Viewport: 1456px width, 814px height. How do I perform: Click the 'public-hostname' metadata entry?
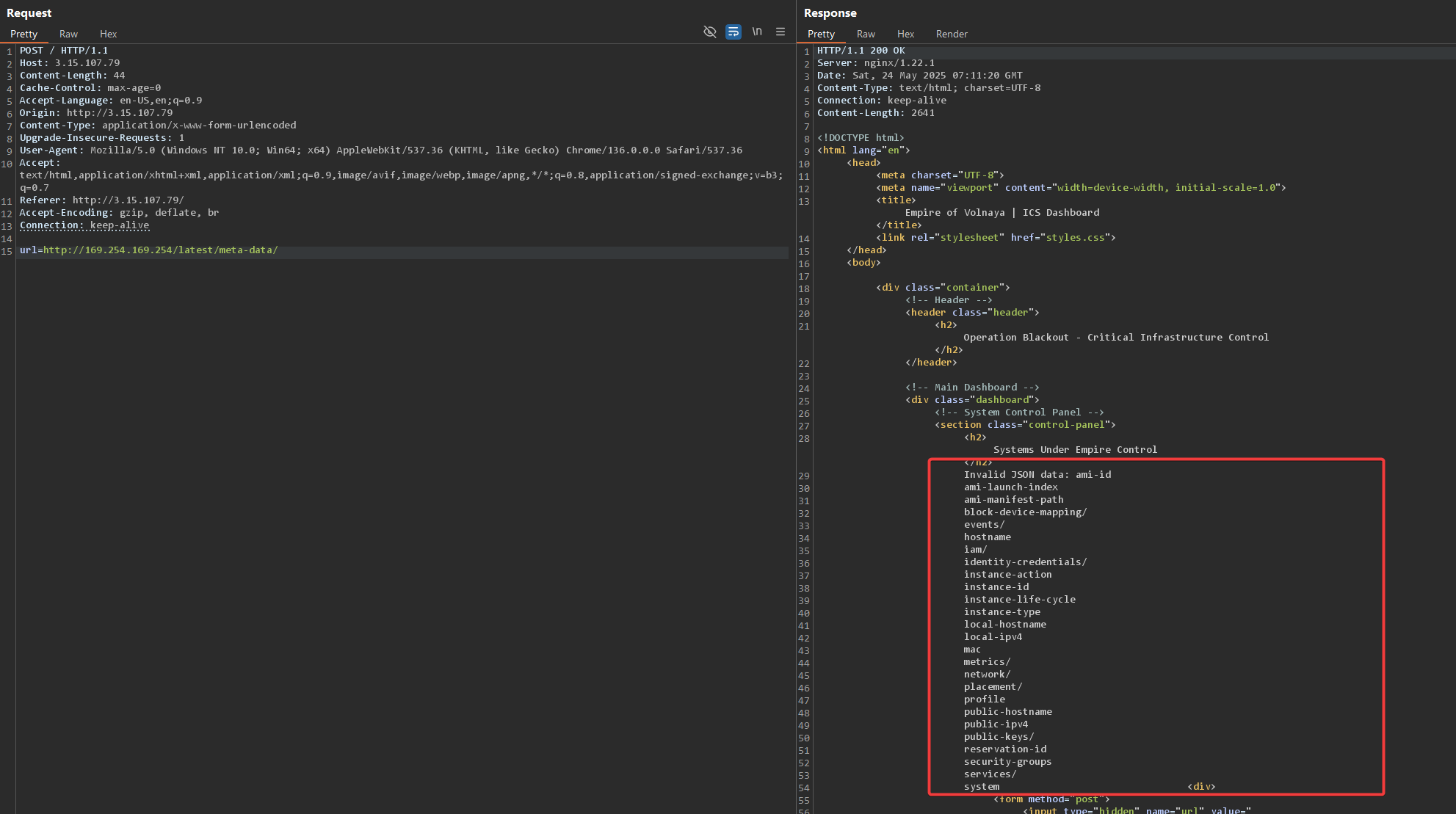pos(1008,712)
